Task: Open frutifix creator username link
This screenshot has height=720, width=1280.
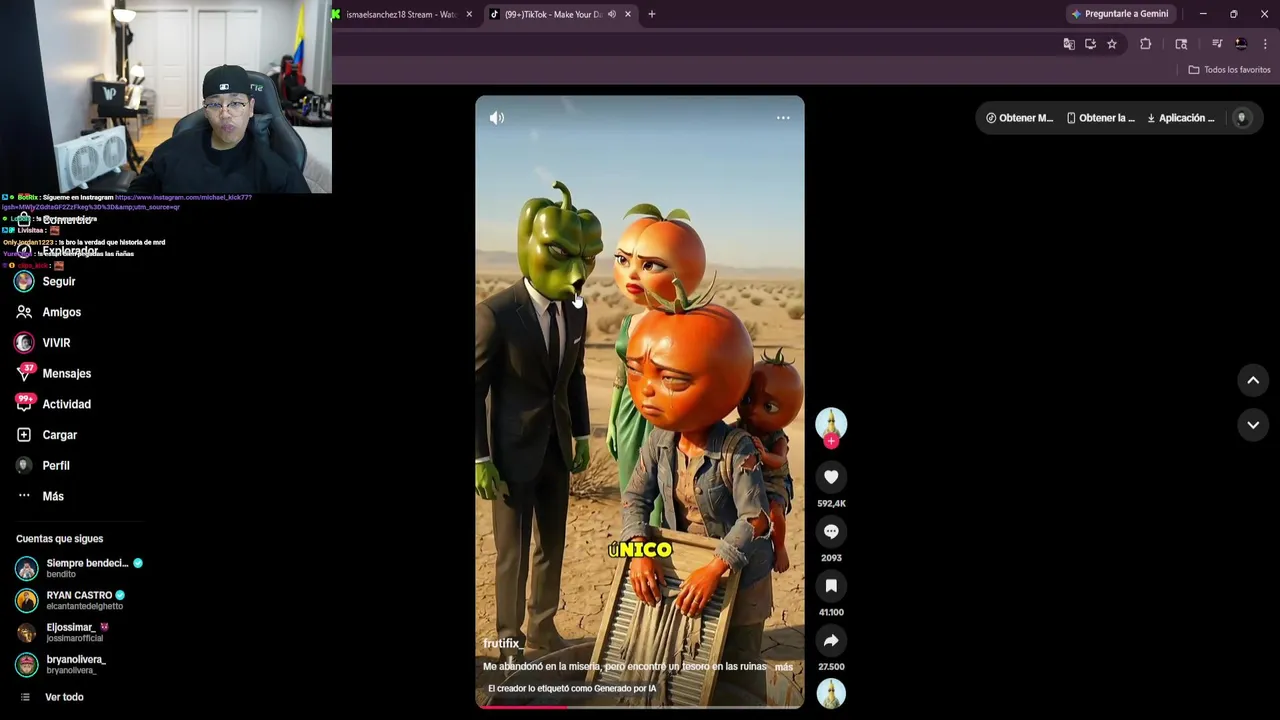Action: [501, 644]
